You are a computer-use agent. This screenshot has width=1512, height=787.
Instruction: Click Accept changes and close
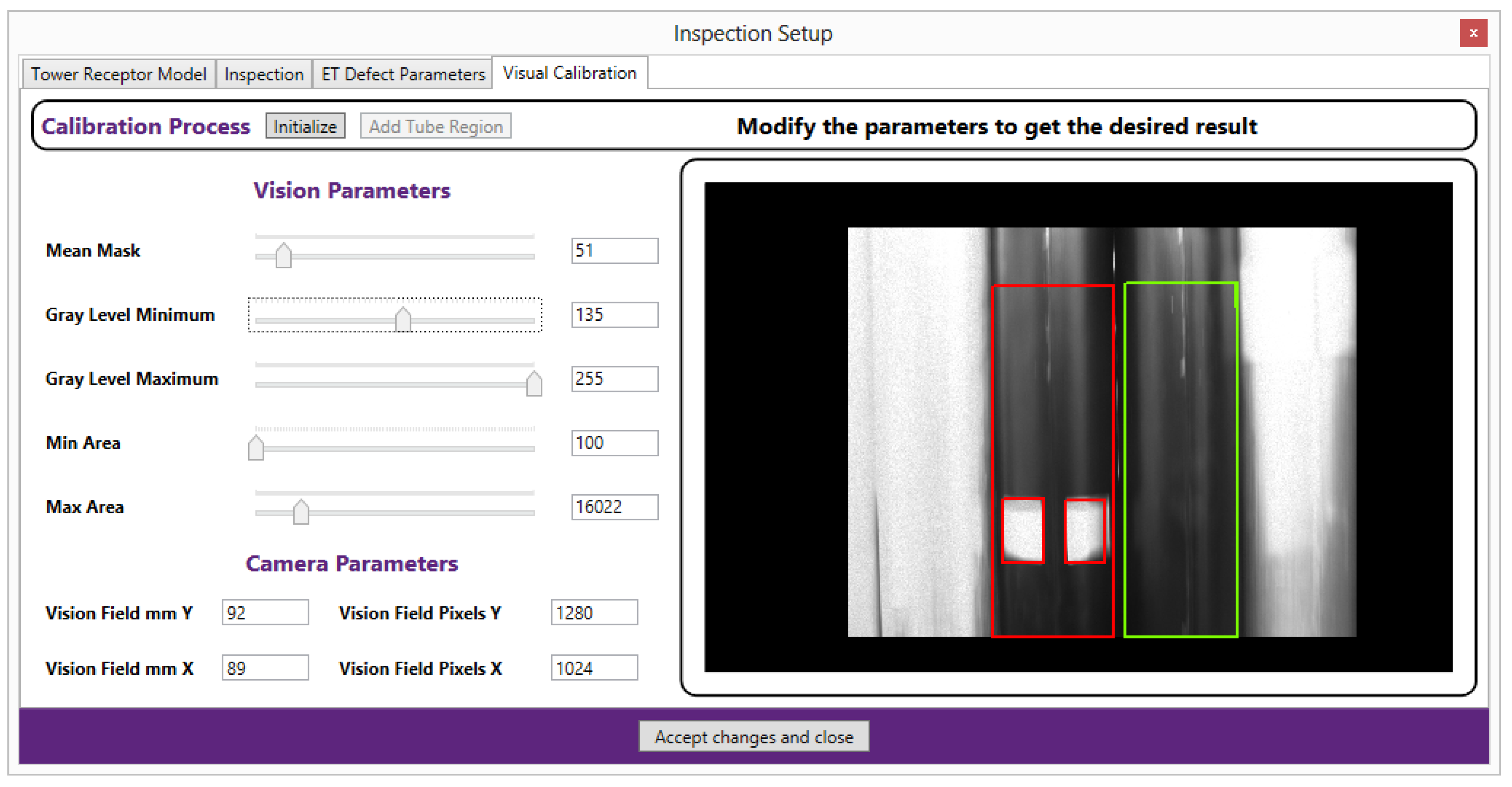coord(754,737)
